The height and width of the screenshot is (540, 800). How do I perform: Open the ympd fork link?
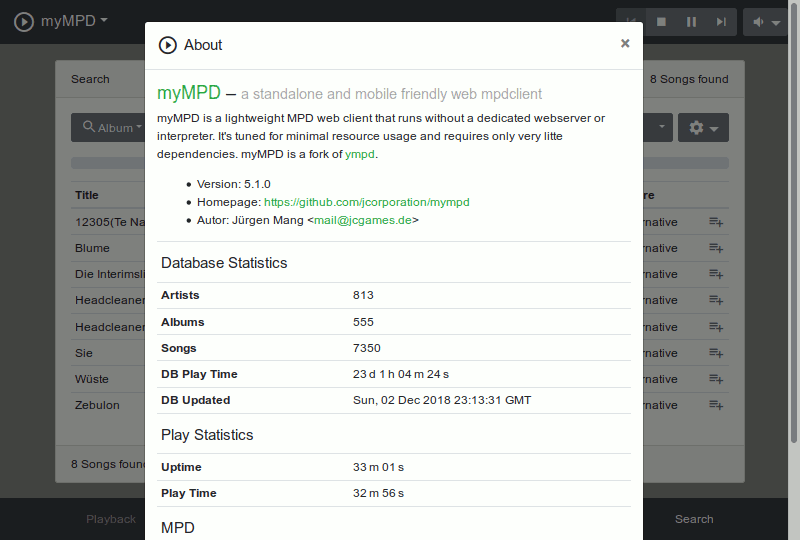[x=360, y=154]
